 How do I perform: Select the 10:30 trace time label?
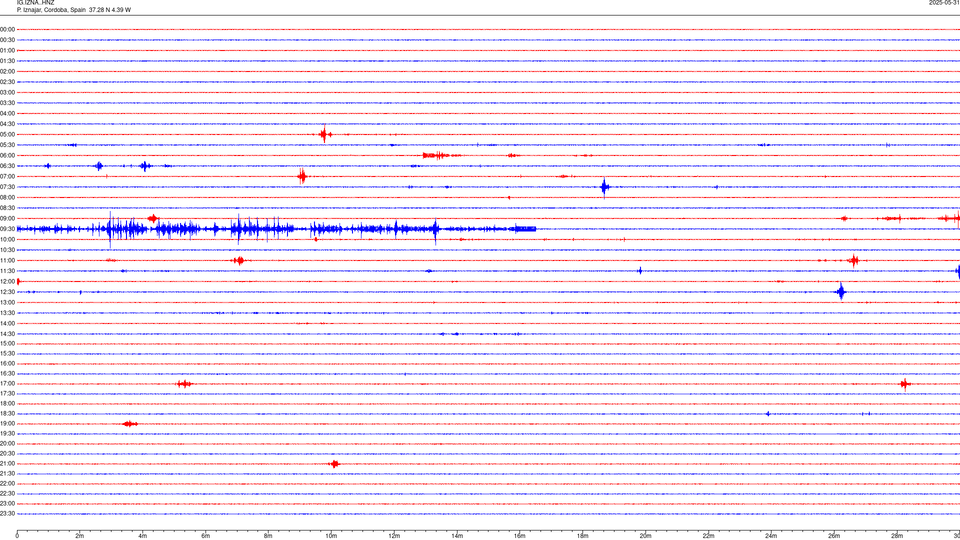pyautogui.click(x=7, y=250)
